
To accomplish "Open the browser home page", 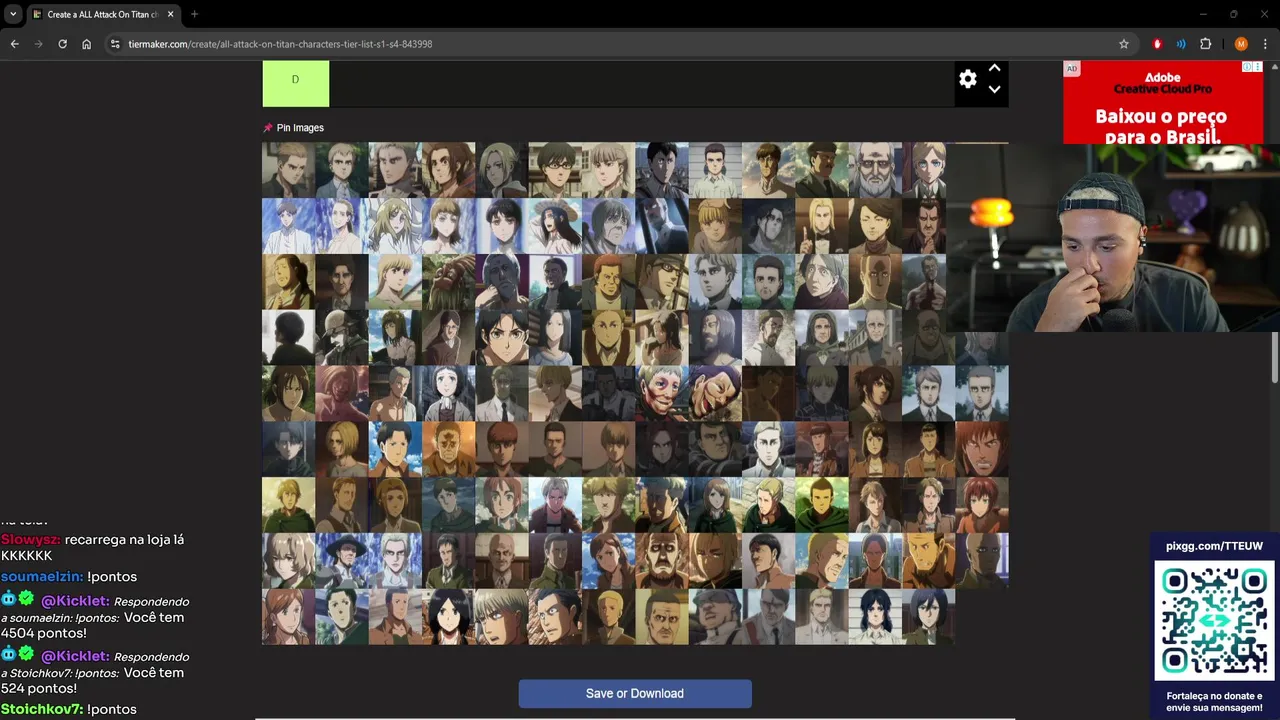I will [86, 44].
